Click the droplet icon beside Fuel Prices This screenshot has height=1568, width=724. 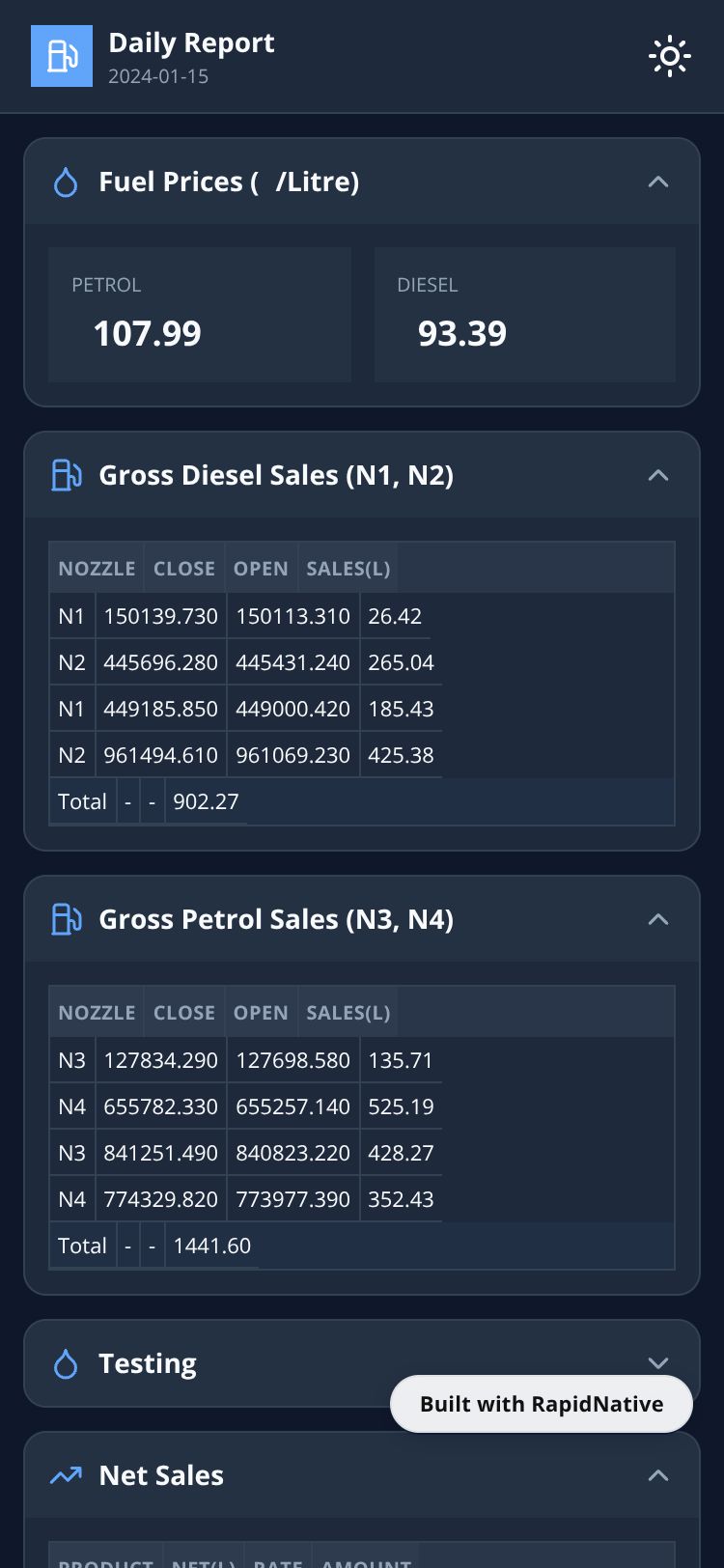coord(66,182)
